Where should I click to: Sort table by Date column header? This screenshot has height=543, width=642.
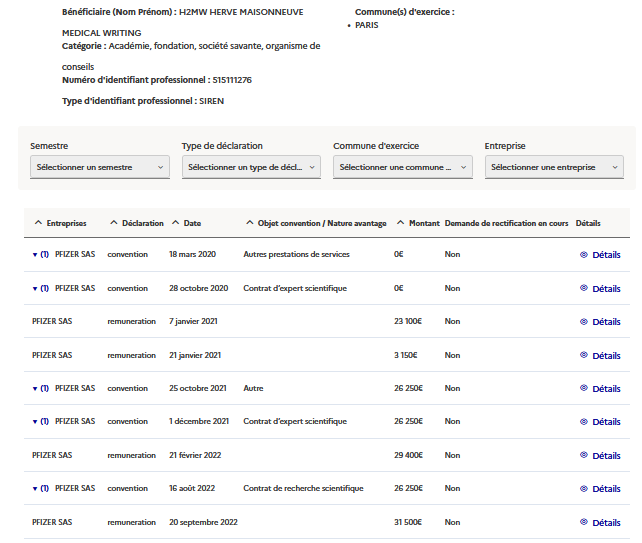click(186, 223)
